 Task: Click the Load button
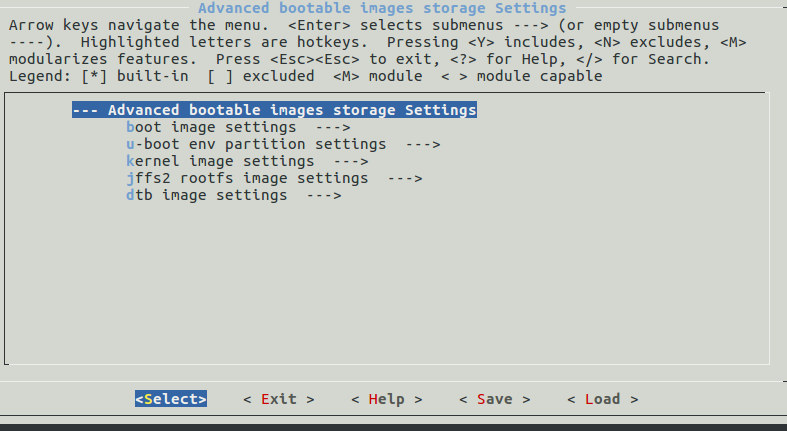[x=602, y=399]
